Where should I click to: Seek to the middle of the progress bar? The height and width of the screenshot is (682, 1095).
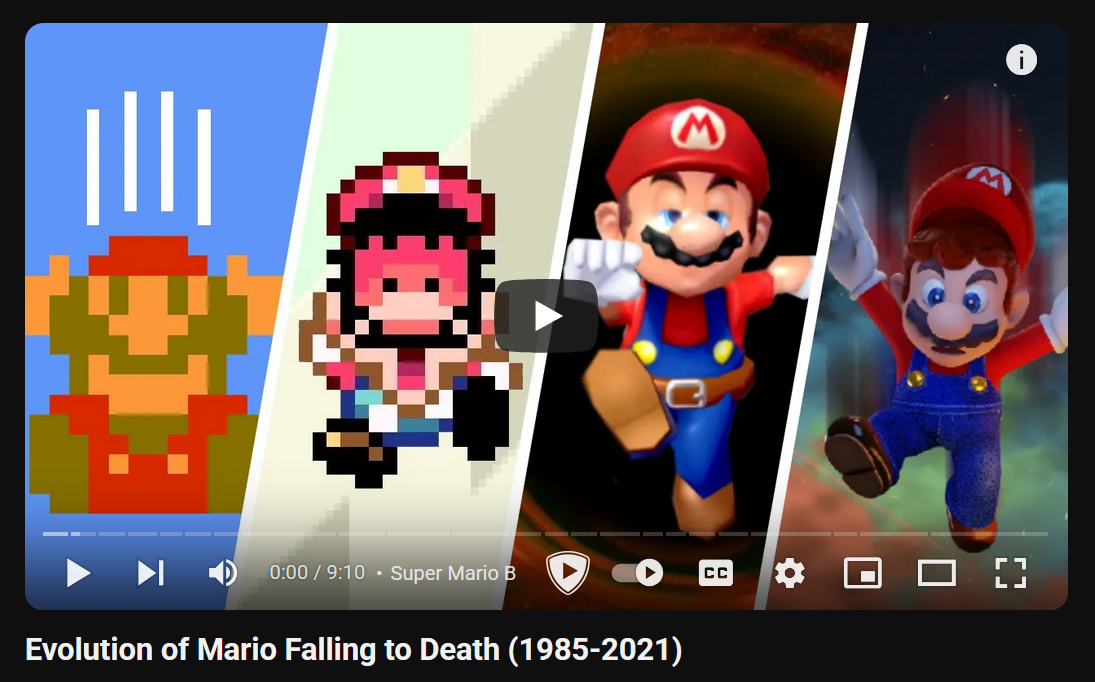[545, 534]
